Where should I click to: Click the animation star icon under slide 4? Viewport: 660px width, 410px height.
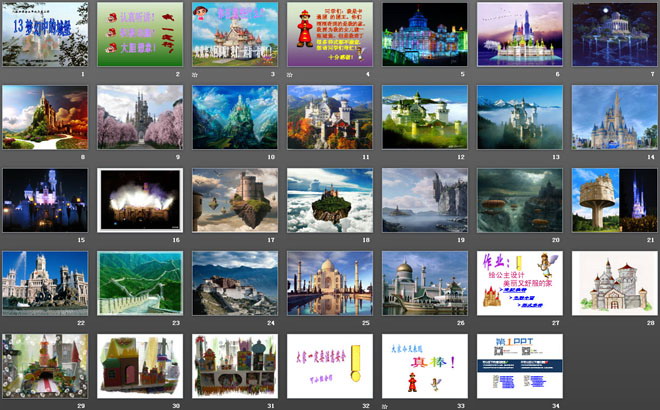pyautogui.click(x=290, y=75)
